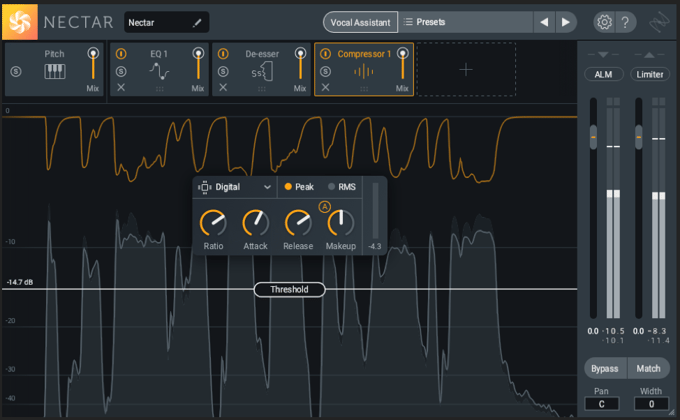Click the Digital mode icon

tap(205, 187)
